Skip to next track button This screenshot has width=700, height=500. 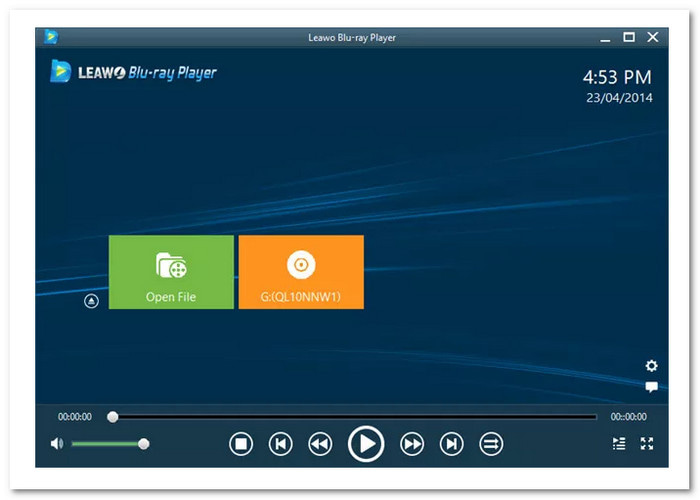pyautogui.click(x=451, y=444)
